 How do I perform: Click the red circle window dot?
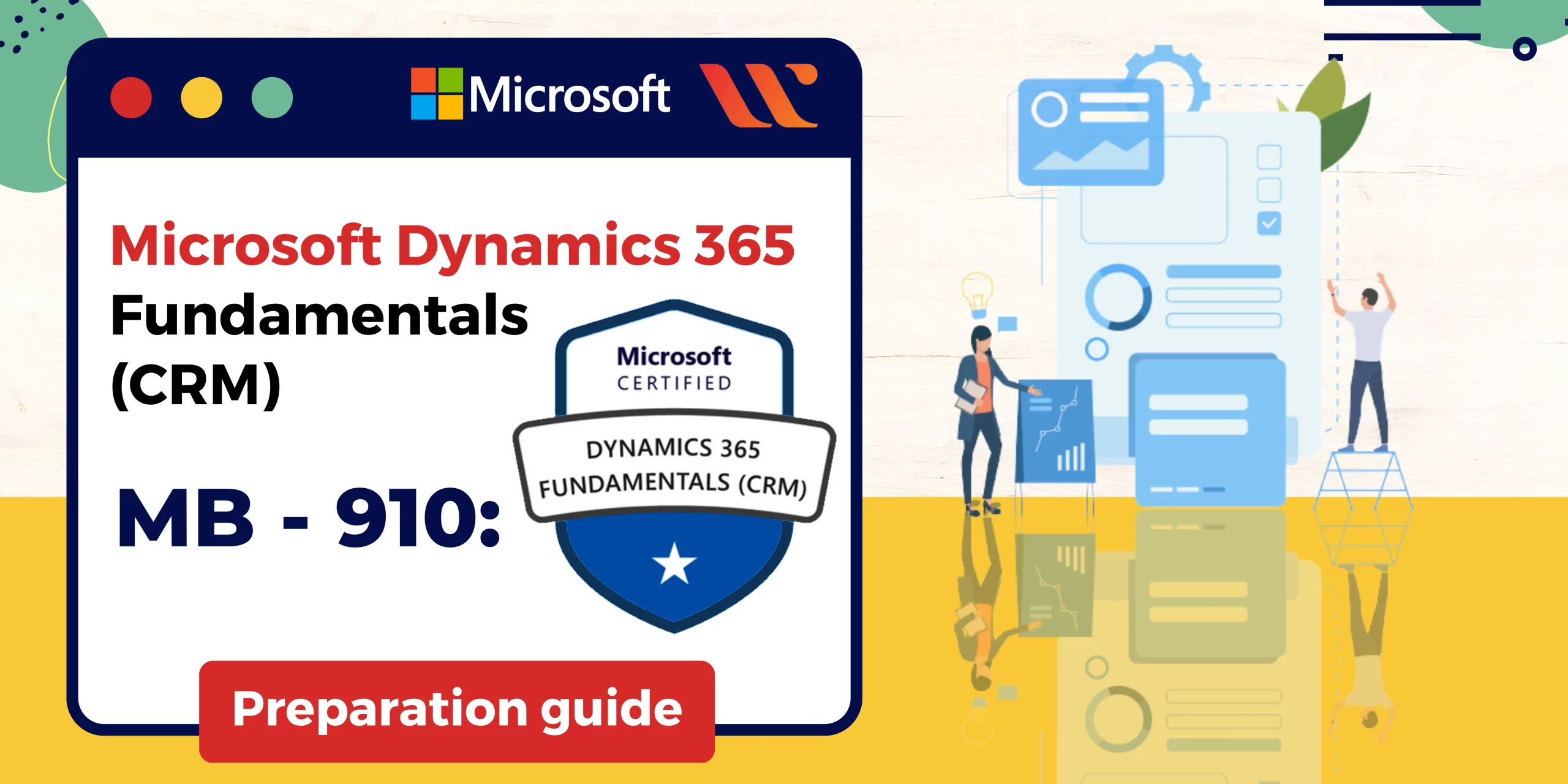pyautogui.click(x=131, y=97)
